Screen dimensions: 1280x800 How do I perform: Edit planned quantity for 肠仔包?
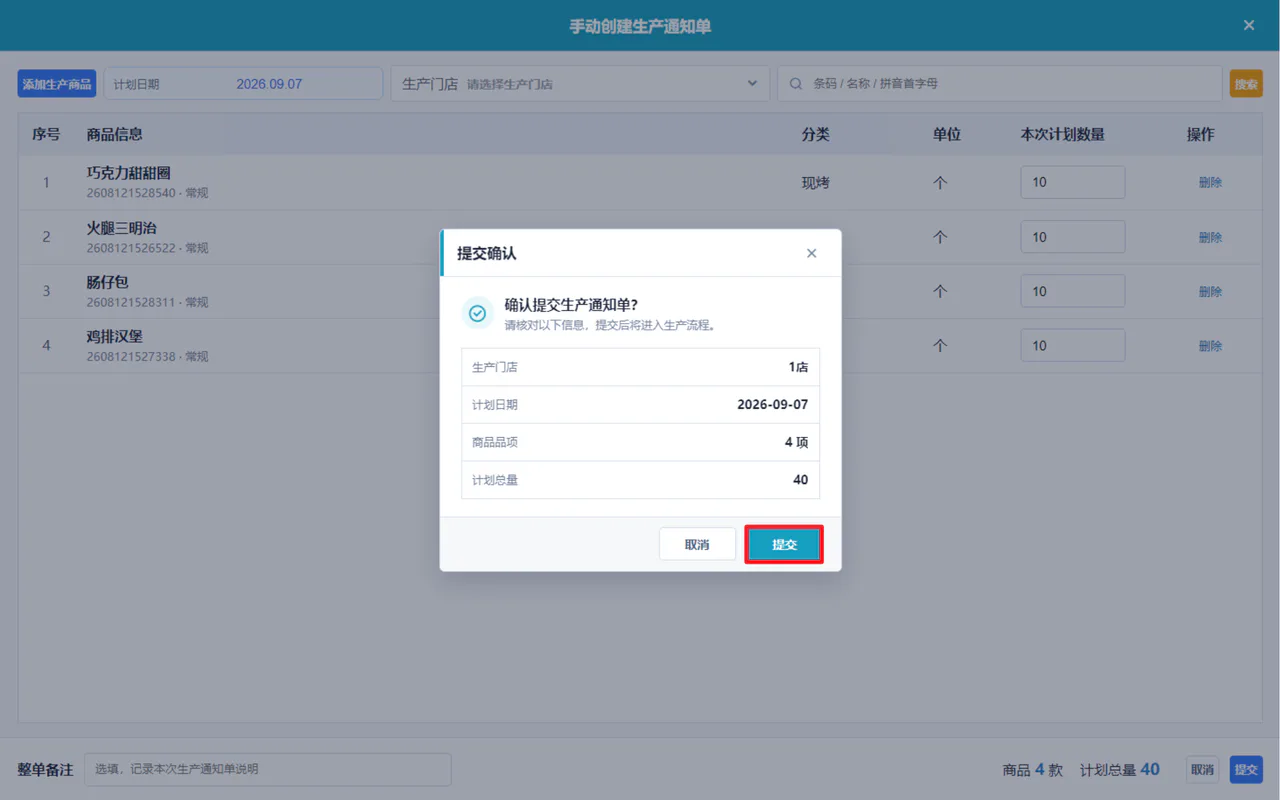coord(1072,291)
